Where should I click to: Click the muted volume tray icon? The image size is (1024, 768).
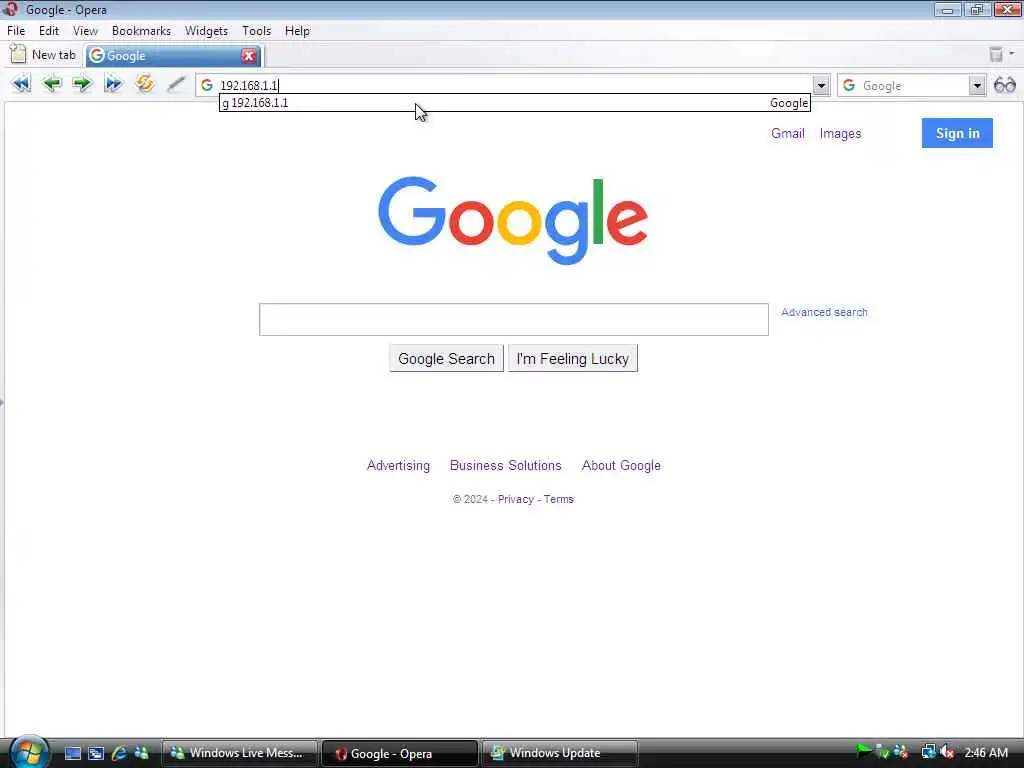coord(948,752)
